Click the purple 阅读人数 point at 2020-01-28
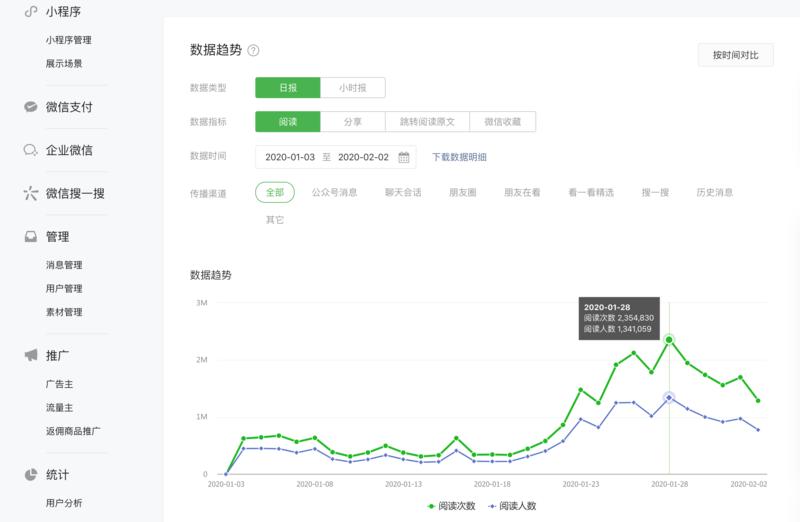The width and height of the screenshot is (800, 522). pyautogui.click(x=669, y=397)
